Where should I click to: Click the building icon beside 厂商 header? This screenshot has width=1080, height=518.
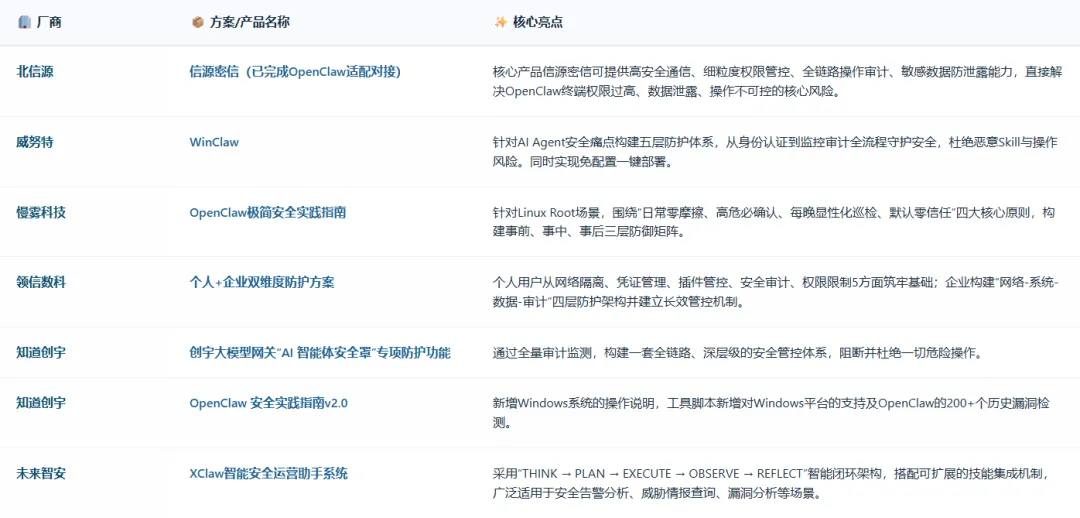[x=24, y=22]
